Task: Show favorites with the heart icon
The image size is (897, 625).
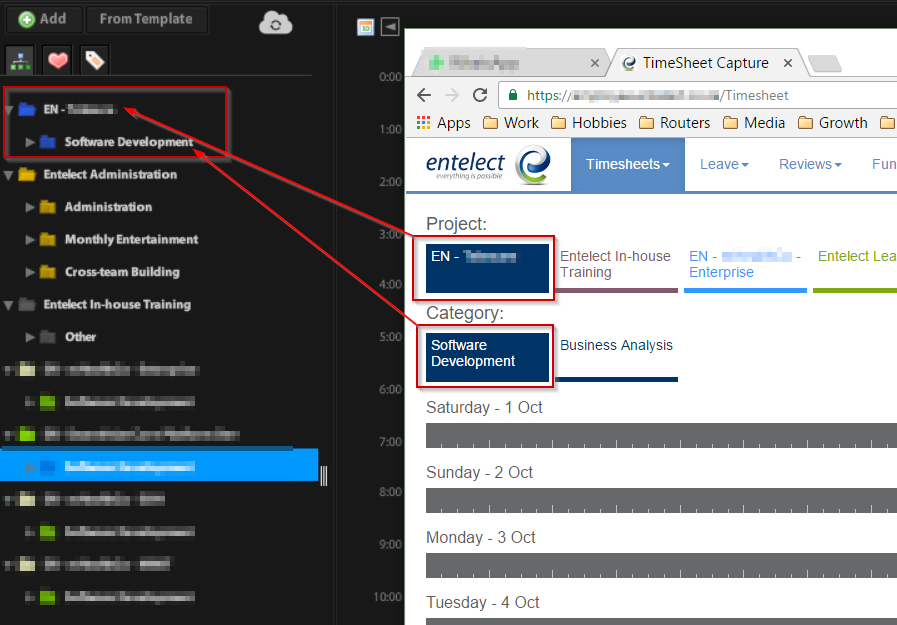Action: [x=58, y=60]
